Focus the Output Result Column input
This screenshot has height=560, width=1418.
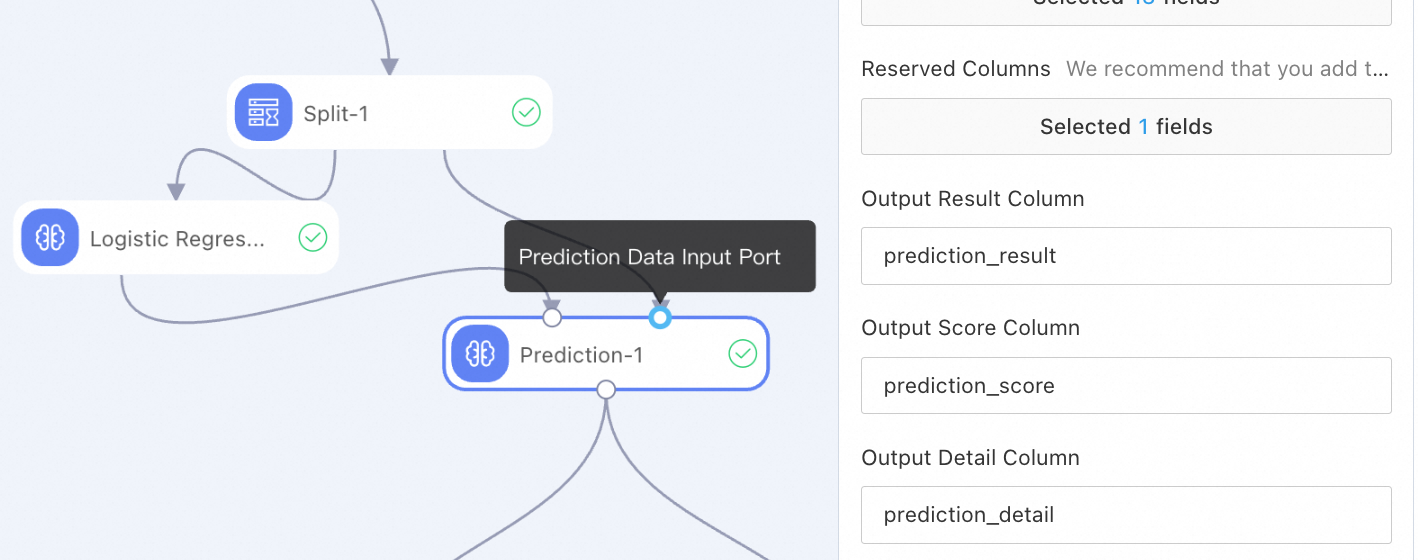click(1126, 256)
